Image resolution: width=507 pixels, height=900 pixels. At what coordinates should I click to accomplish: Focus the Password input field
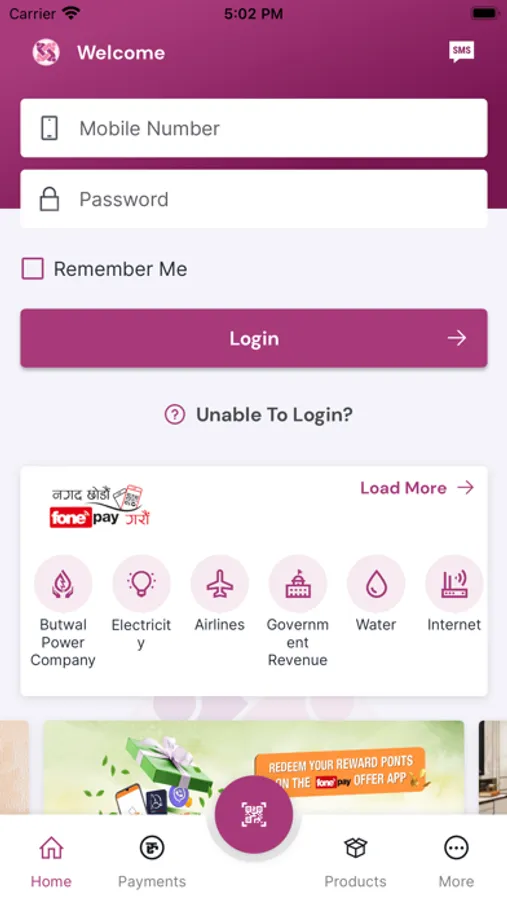click(254, 199)
